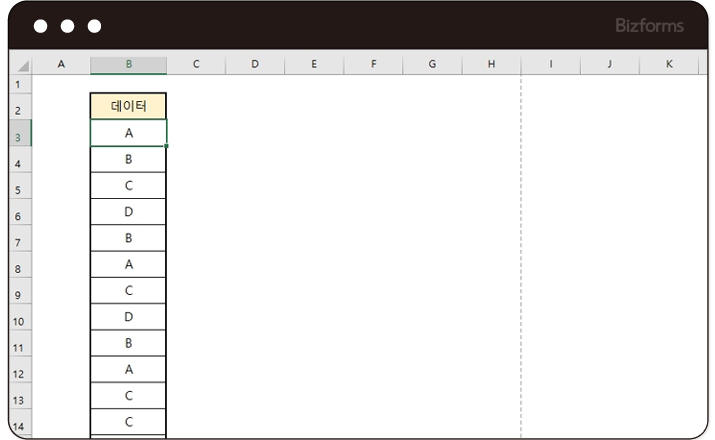Select row 11 header
715x440 pixels.
click(21, 343)
